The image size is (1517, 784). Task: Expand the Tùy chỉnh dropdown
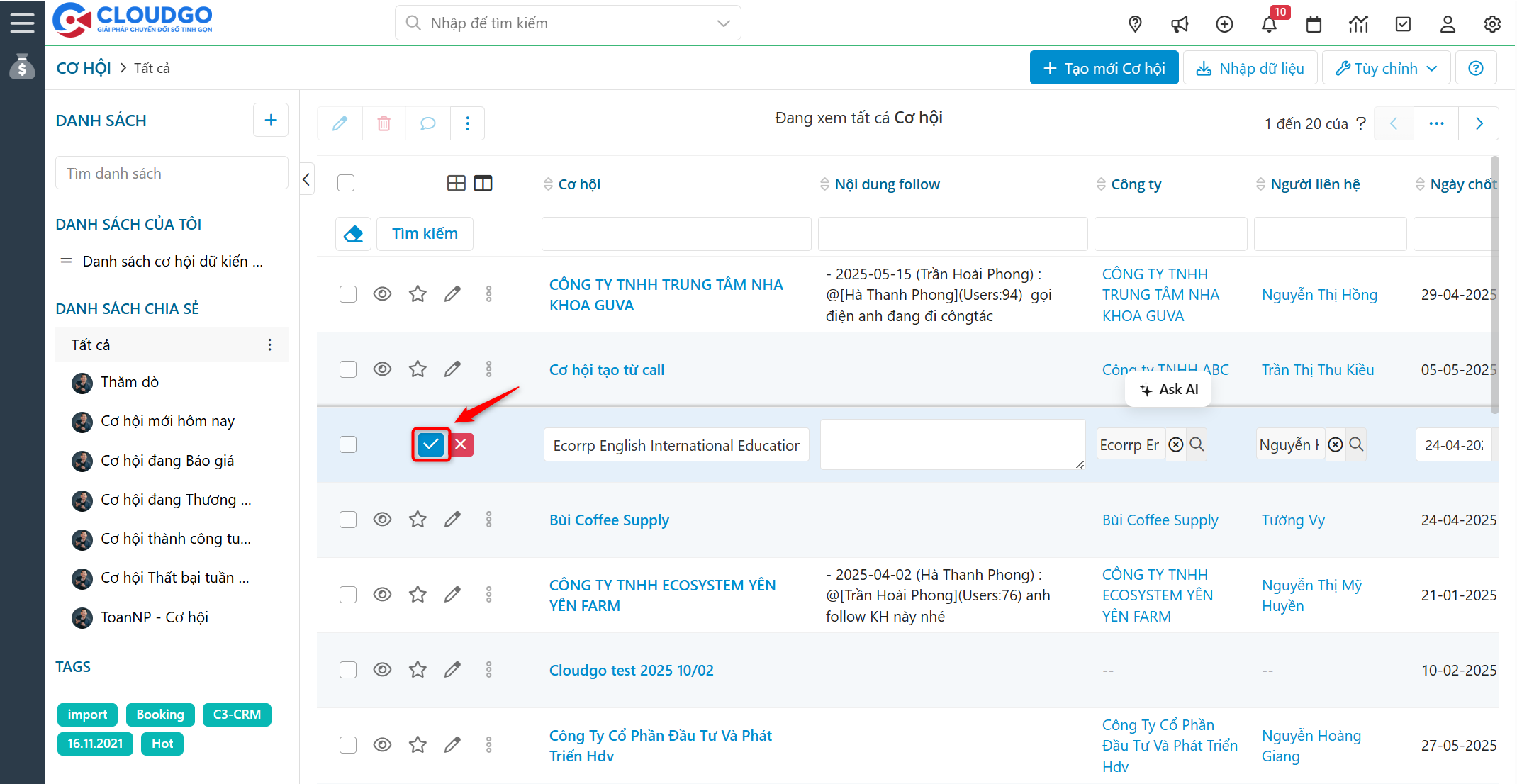coord(1386,68)
